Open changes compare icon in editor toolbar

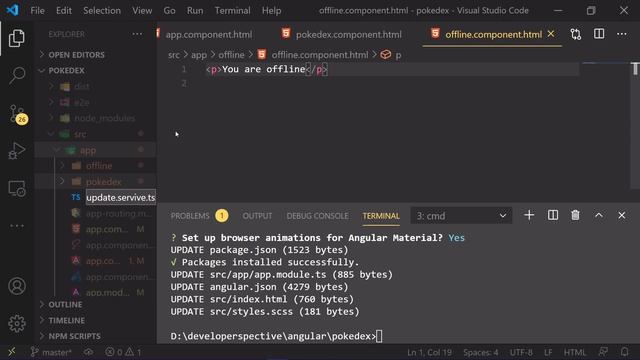[x=576, y=34]
